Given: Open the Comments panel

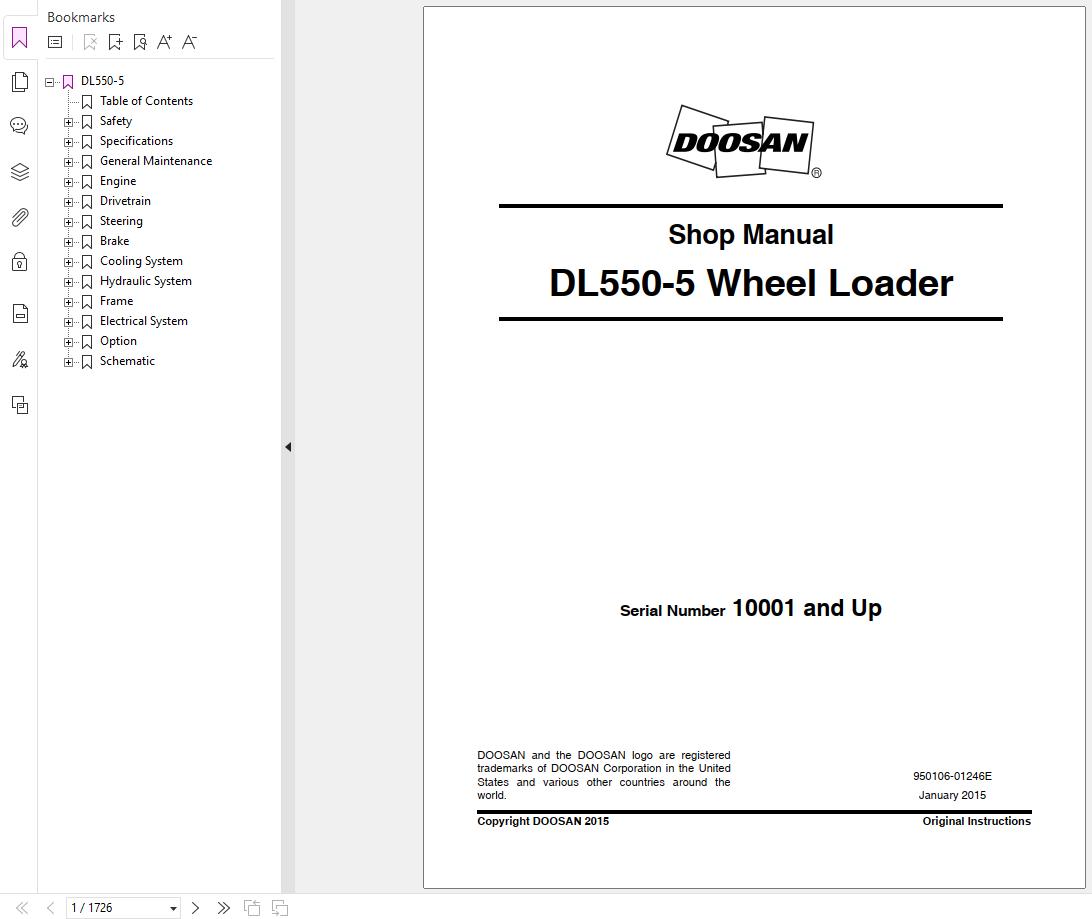Looking at the screenshot, I should [x=19, y=126].
